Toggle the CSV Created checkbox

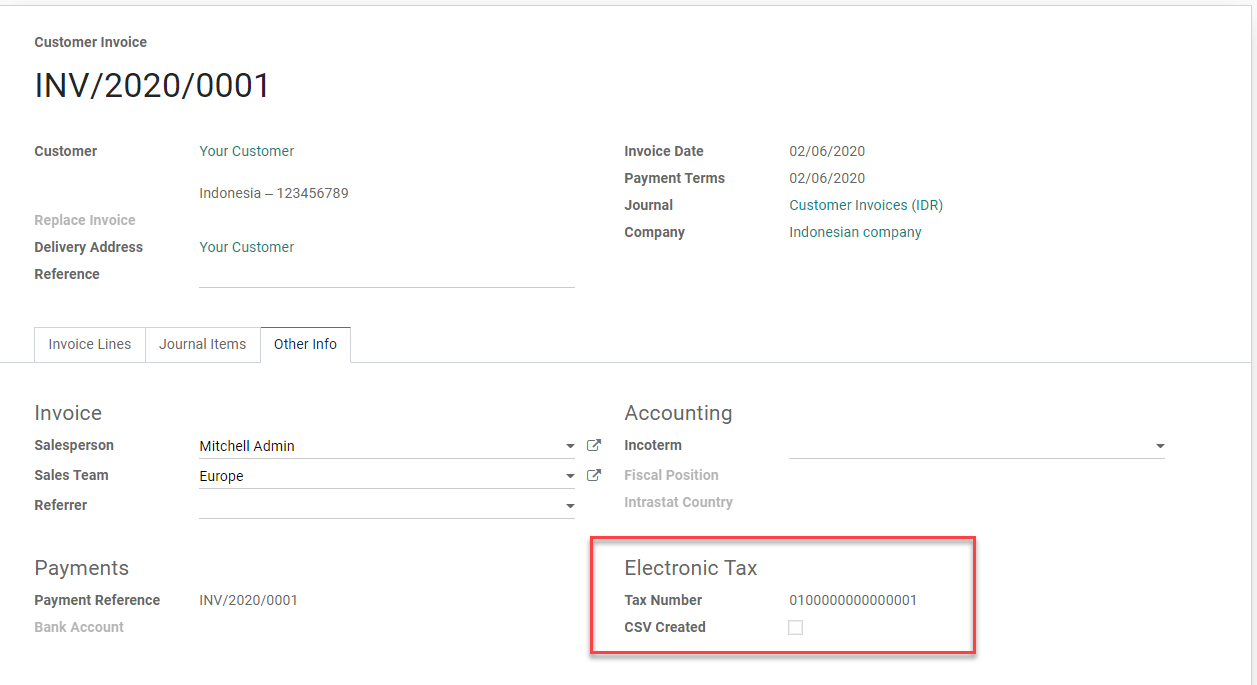point(795,628)
